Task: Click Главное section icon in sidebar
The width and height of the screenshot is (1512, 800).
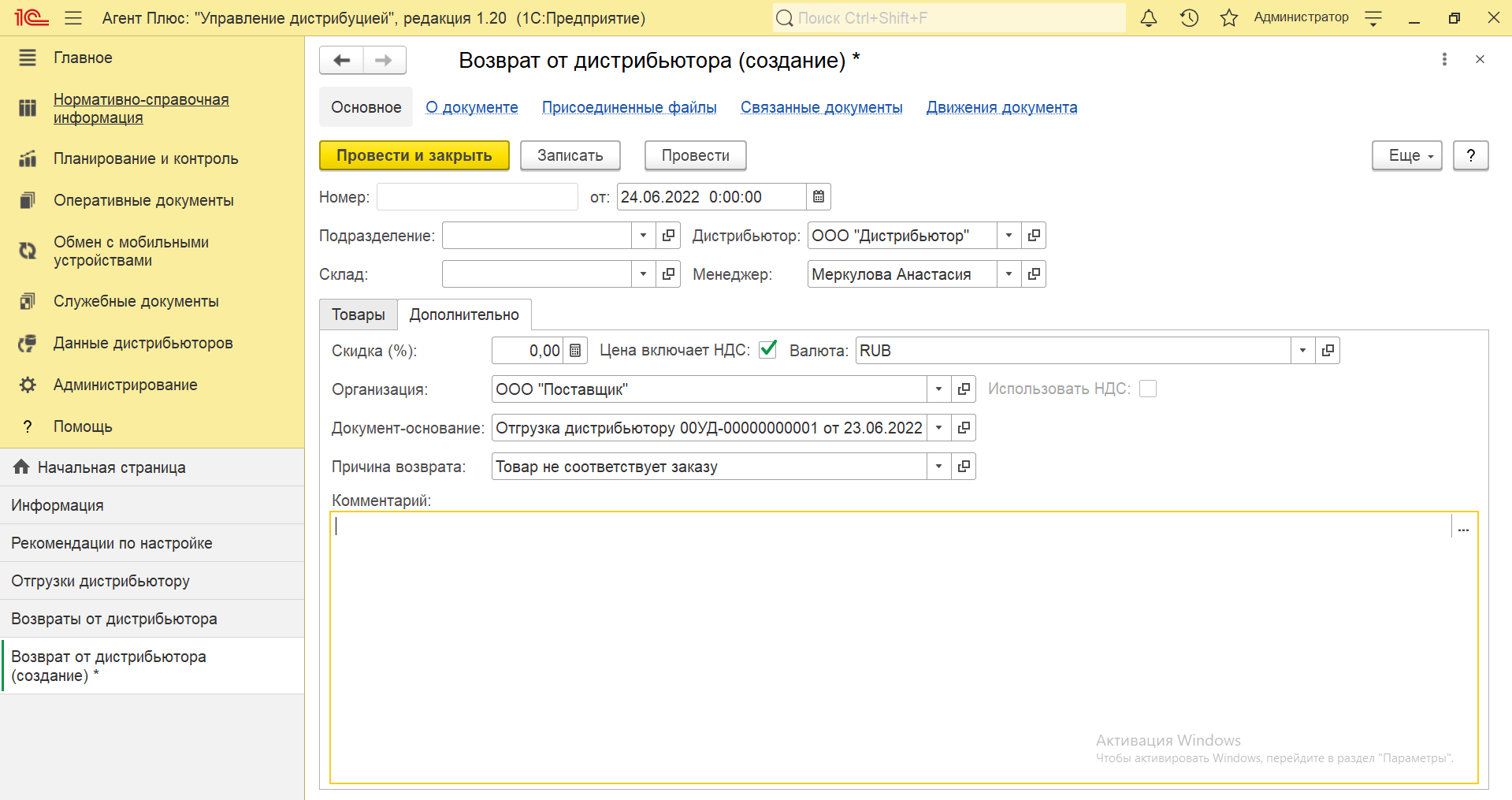Action: (28, 58)
